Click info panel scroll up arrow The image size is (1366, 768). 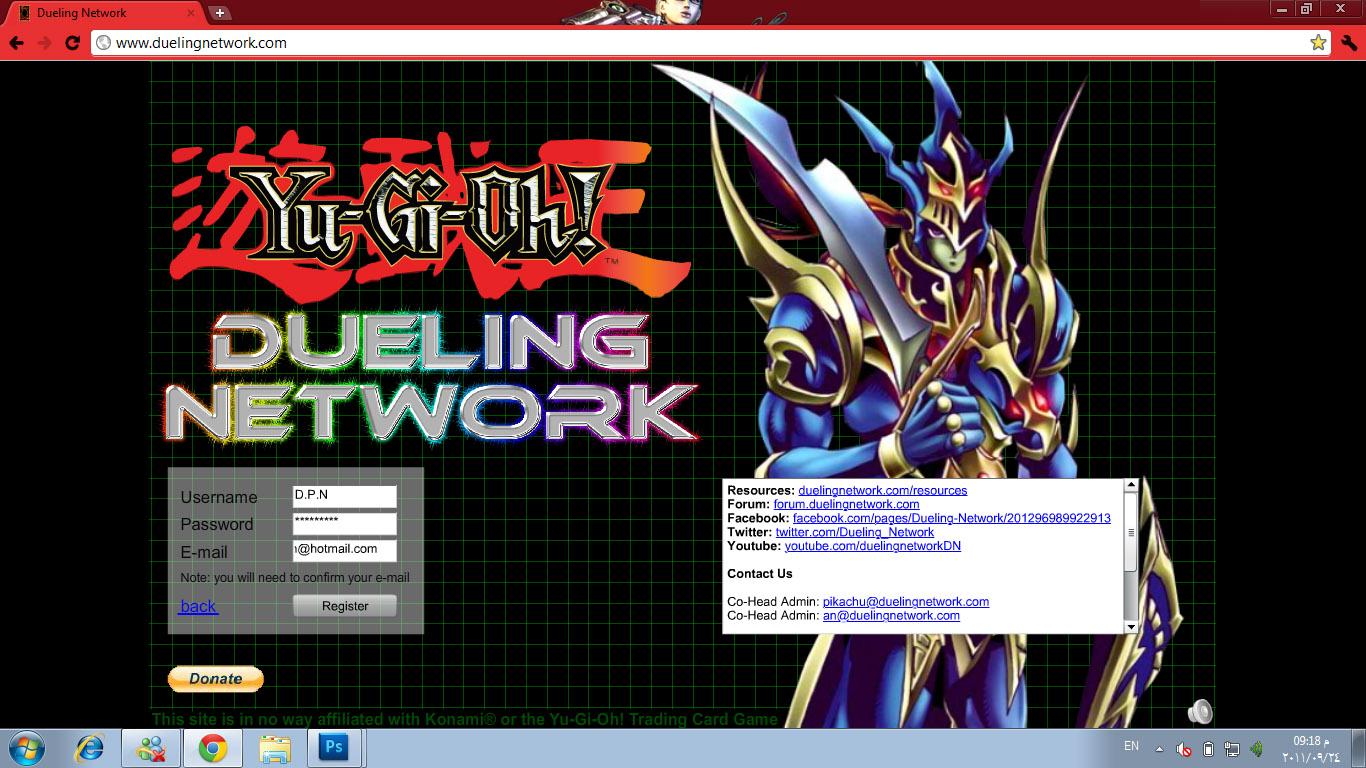(x=1131, y=486)
